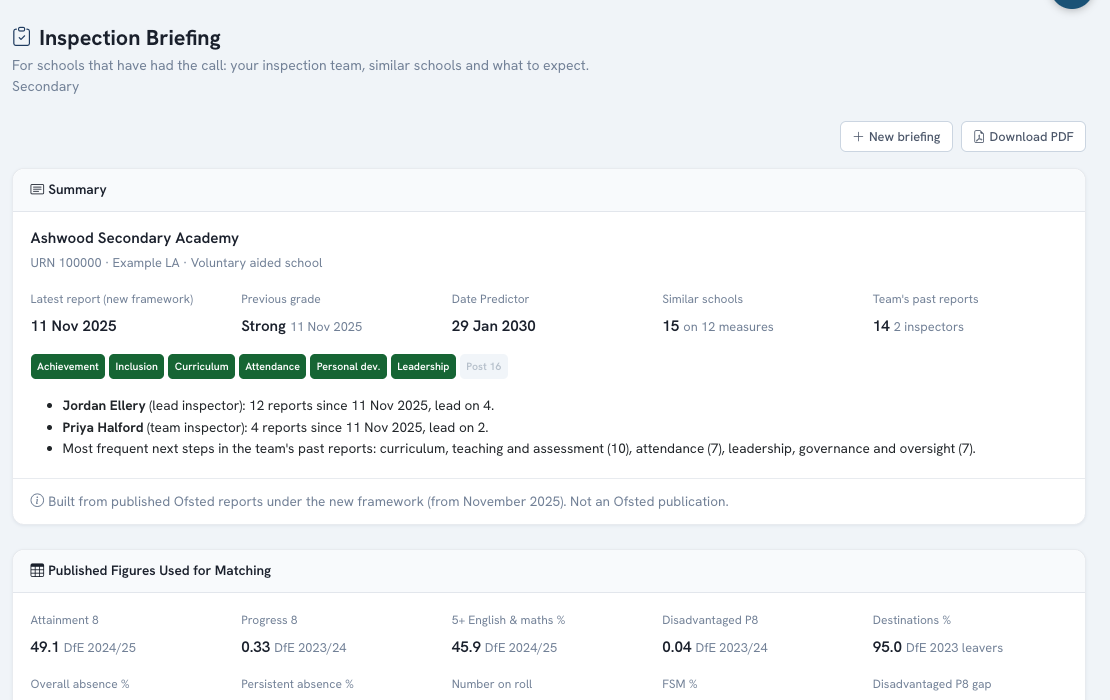Click the Attainment 8 value 49.1
Viewport: 1110px width, 700px height.
45,647
